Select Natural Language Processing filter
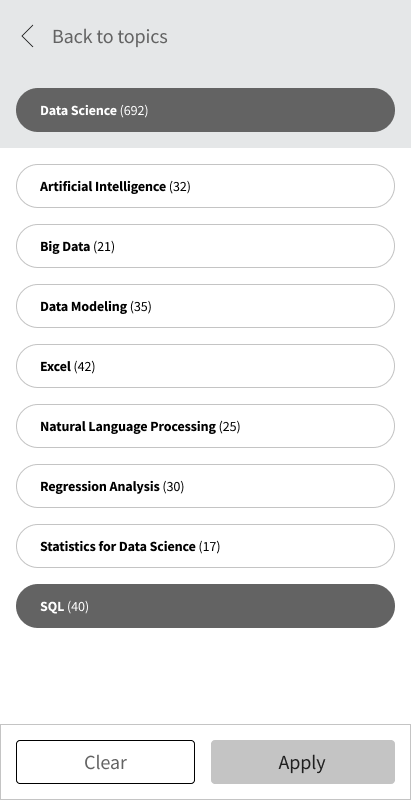 [x=206, y=426]
